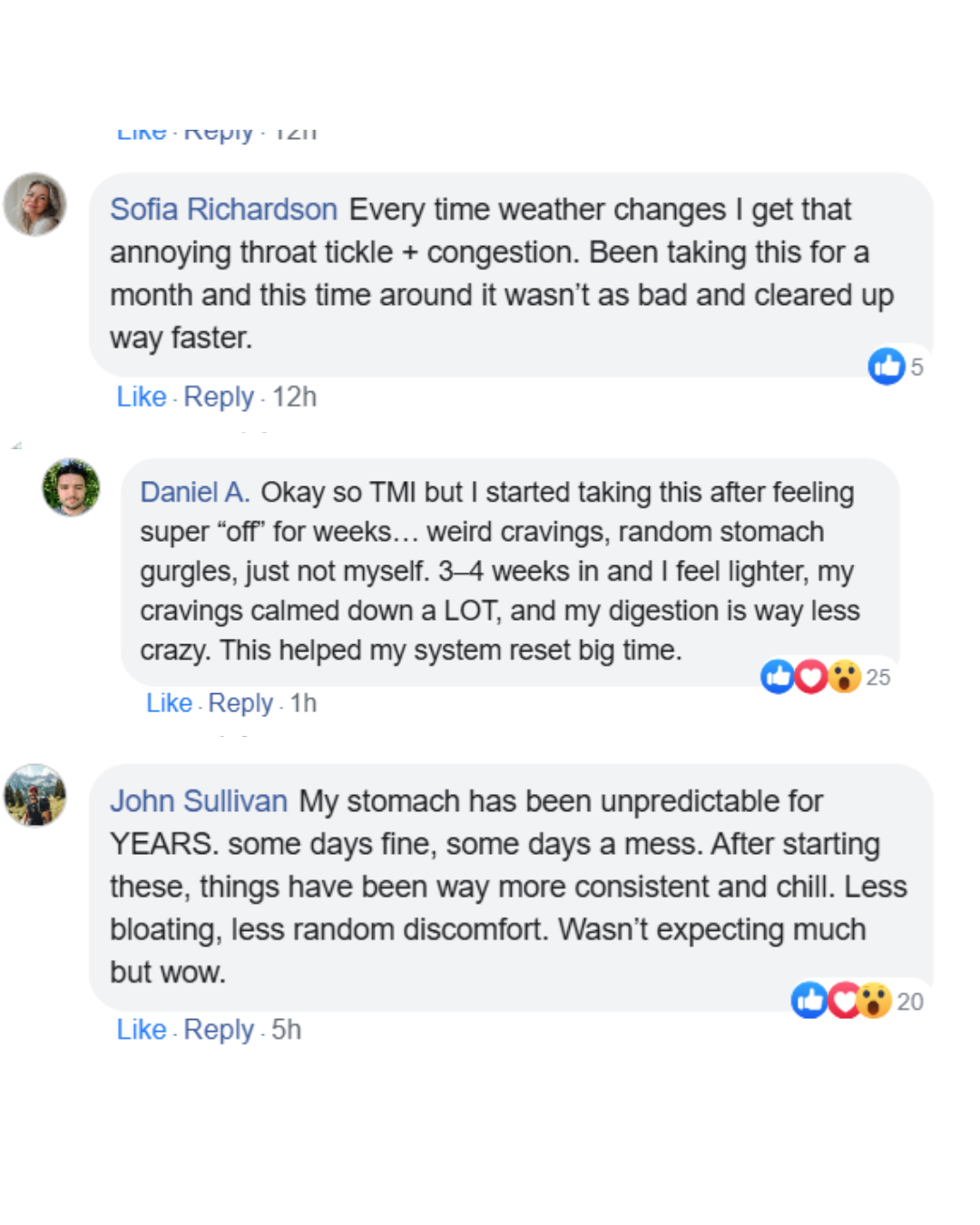This screenshot has width=980, height=1225.
Task: Open Daniel A.'s profile name link
Action: 194,492
